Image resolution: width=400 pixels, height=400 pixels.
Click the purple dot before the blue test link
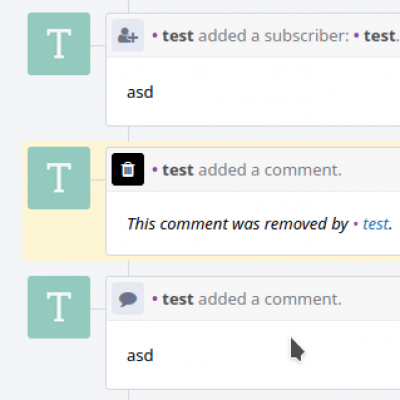coord(356,224)
